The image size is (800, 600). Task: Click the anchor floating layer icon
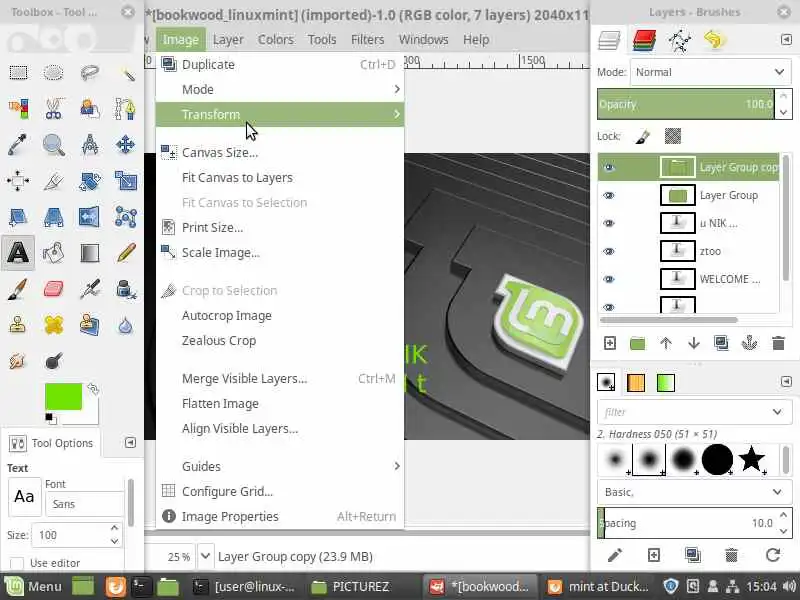[749, 343]
